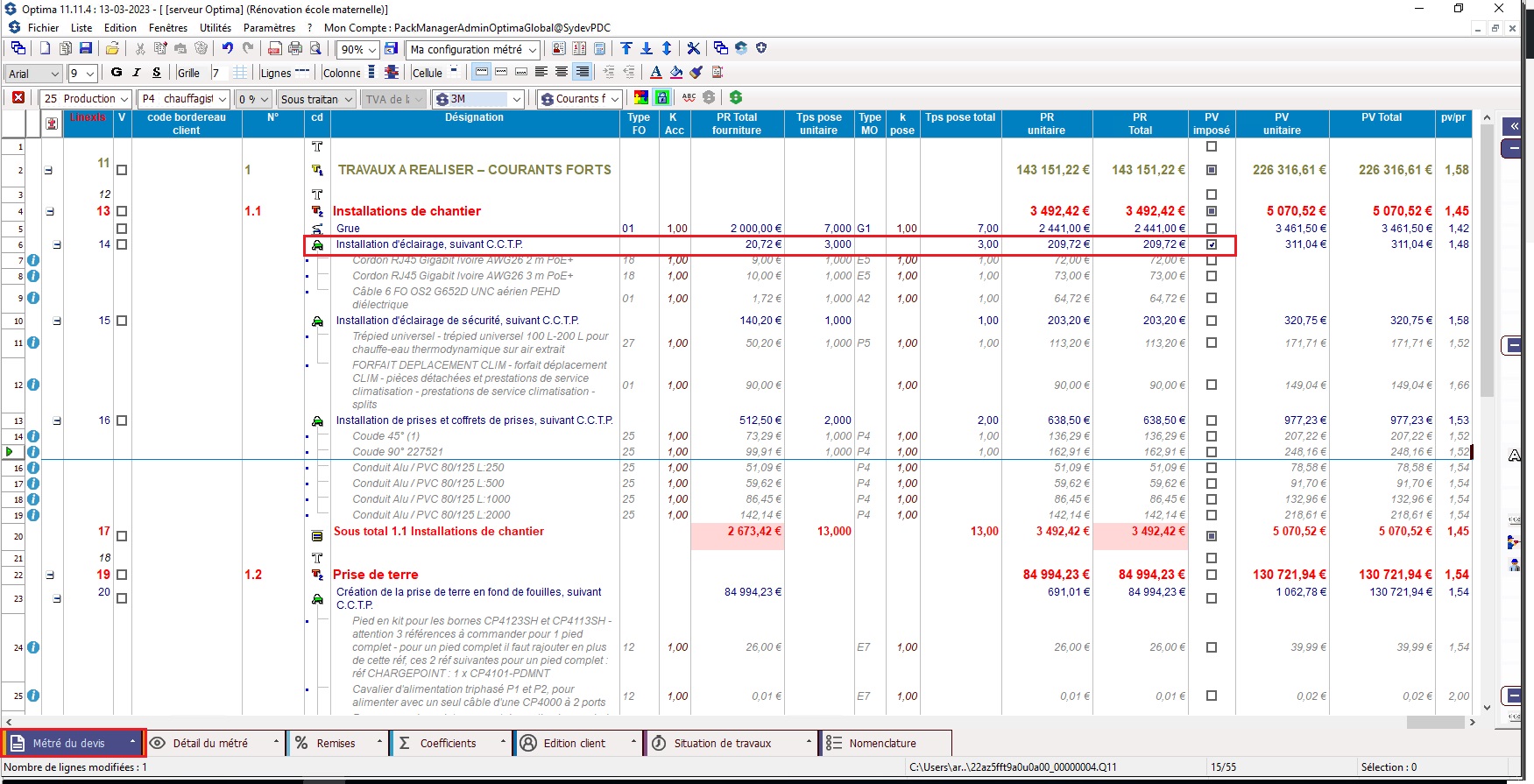The image size is (1534, 784).
Task: Open the Fichier menu
Action: [43, 28]
